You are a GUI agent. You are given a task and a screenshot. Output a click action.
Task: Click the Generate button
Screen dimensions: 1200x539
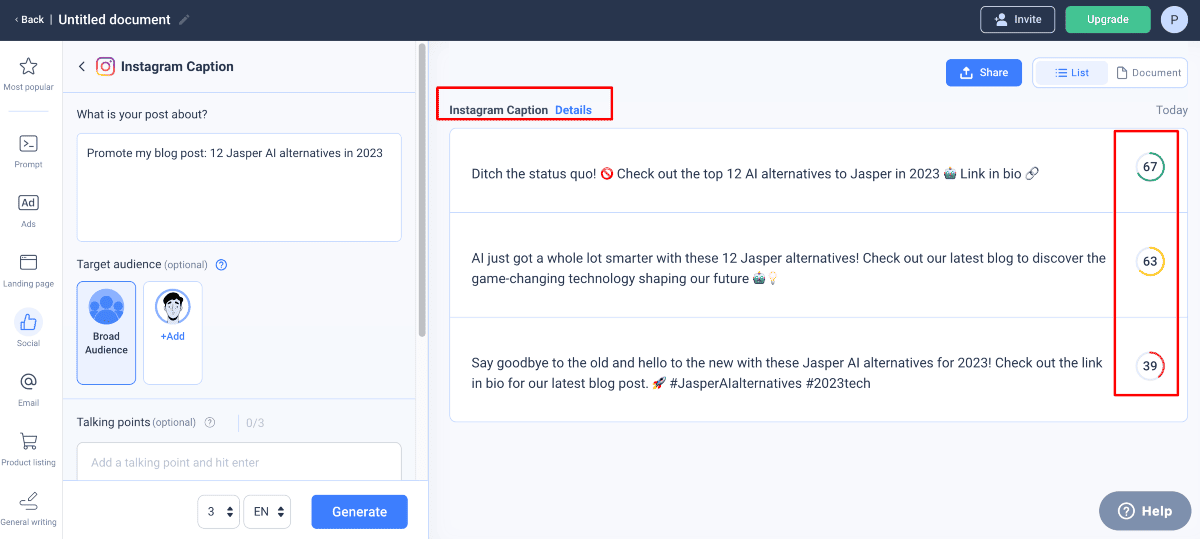click(359, 511)
